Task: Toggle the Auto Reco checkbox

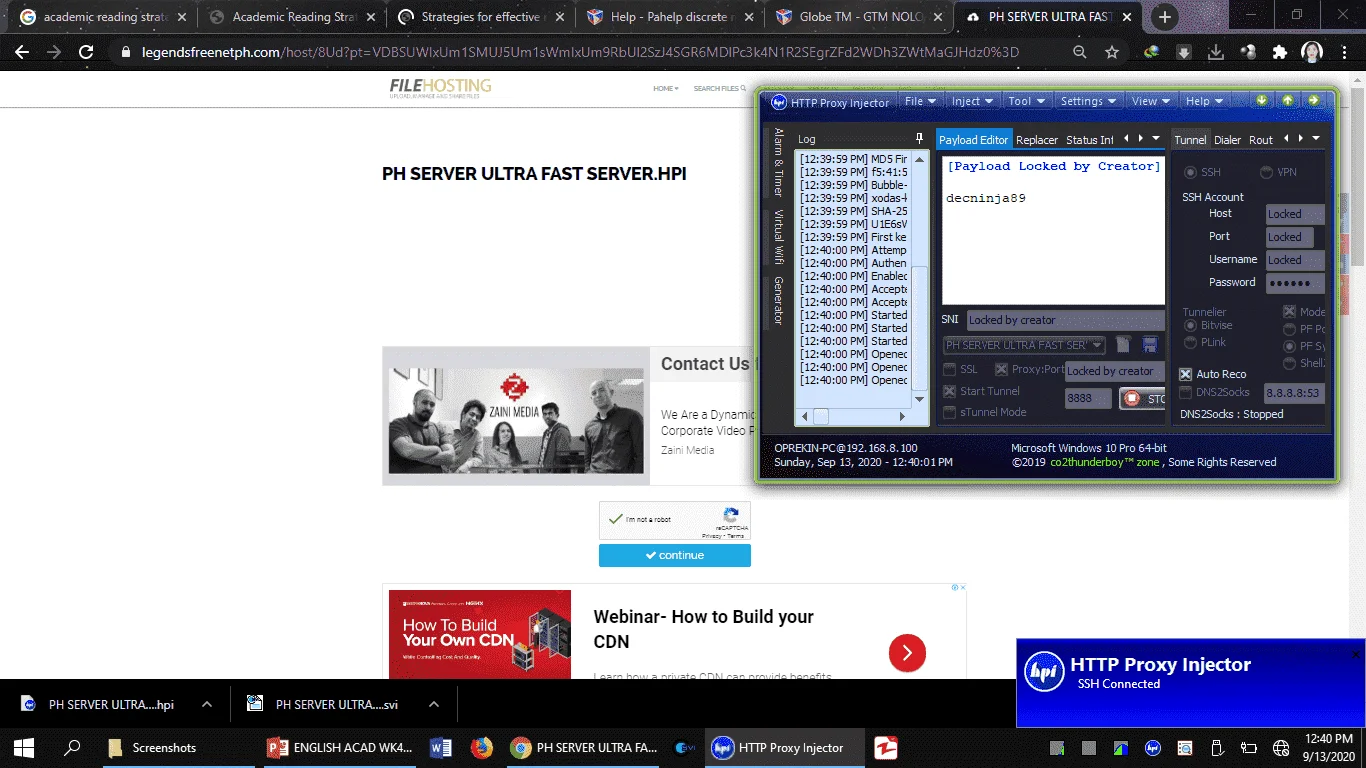Action: pos(1186,374)
